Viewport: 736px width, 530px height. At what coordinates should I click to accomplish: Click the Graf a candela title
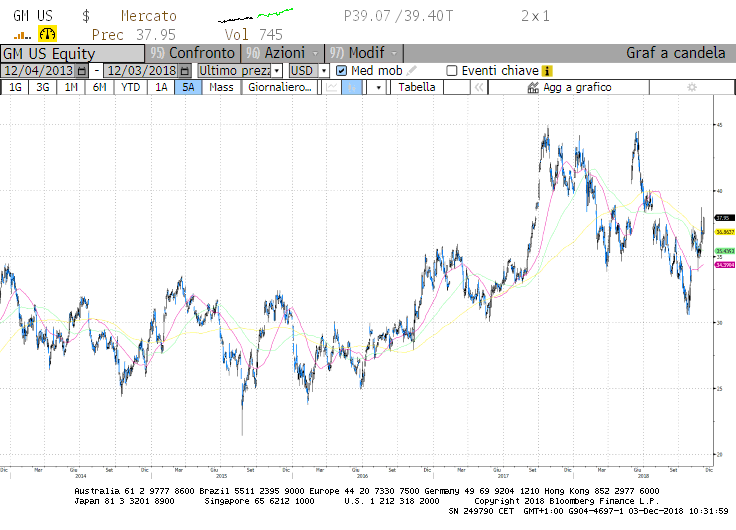pyautogui.click(x=675, y=53)
